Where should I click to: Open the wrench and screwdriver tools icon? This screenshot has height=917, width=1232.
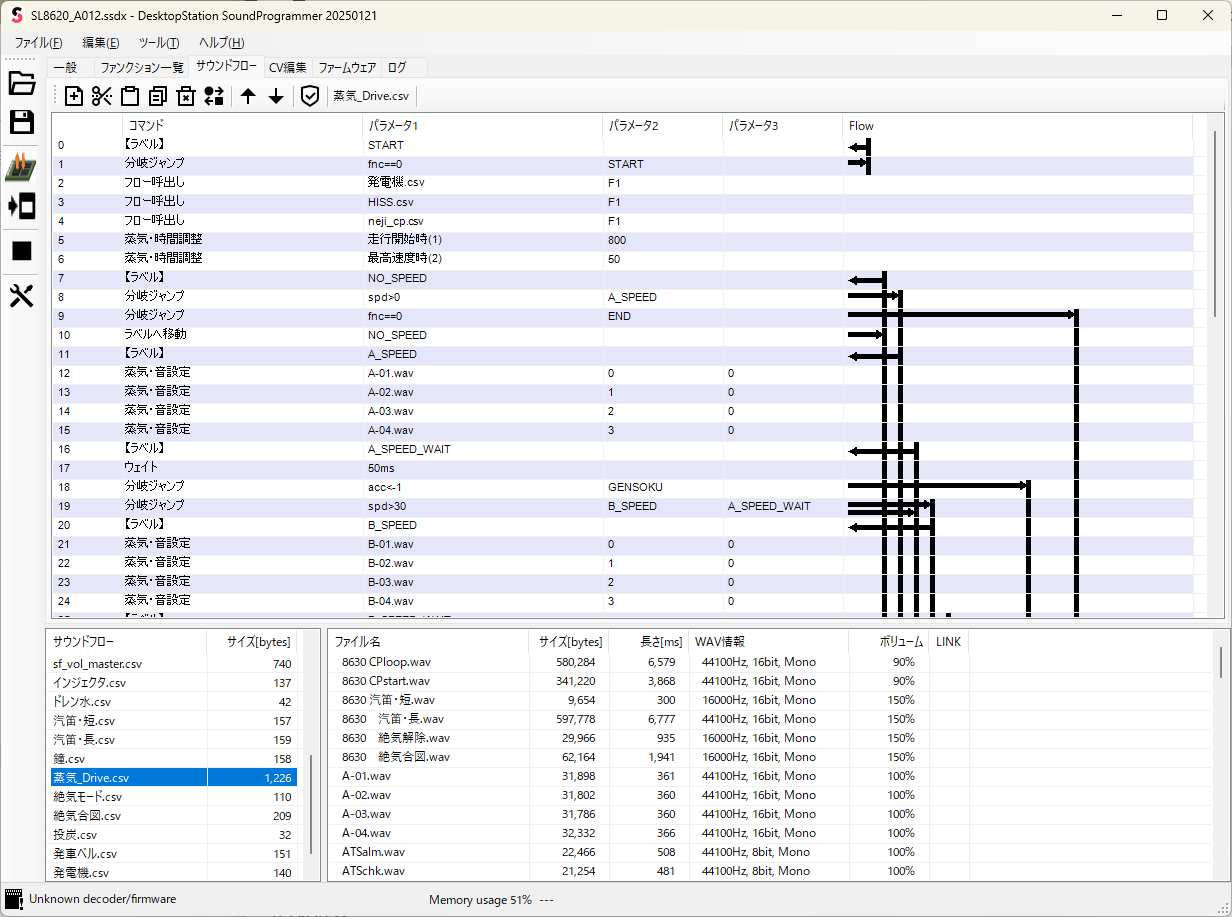coord(22,296)
